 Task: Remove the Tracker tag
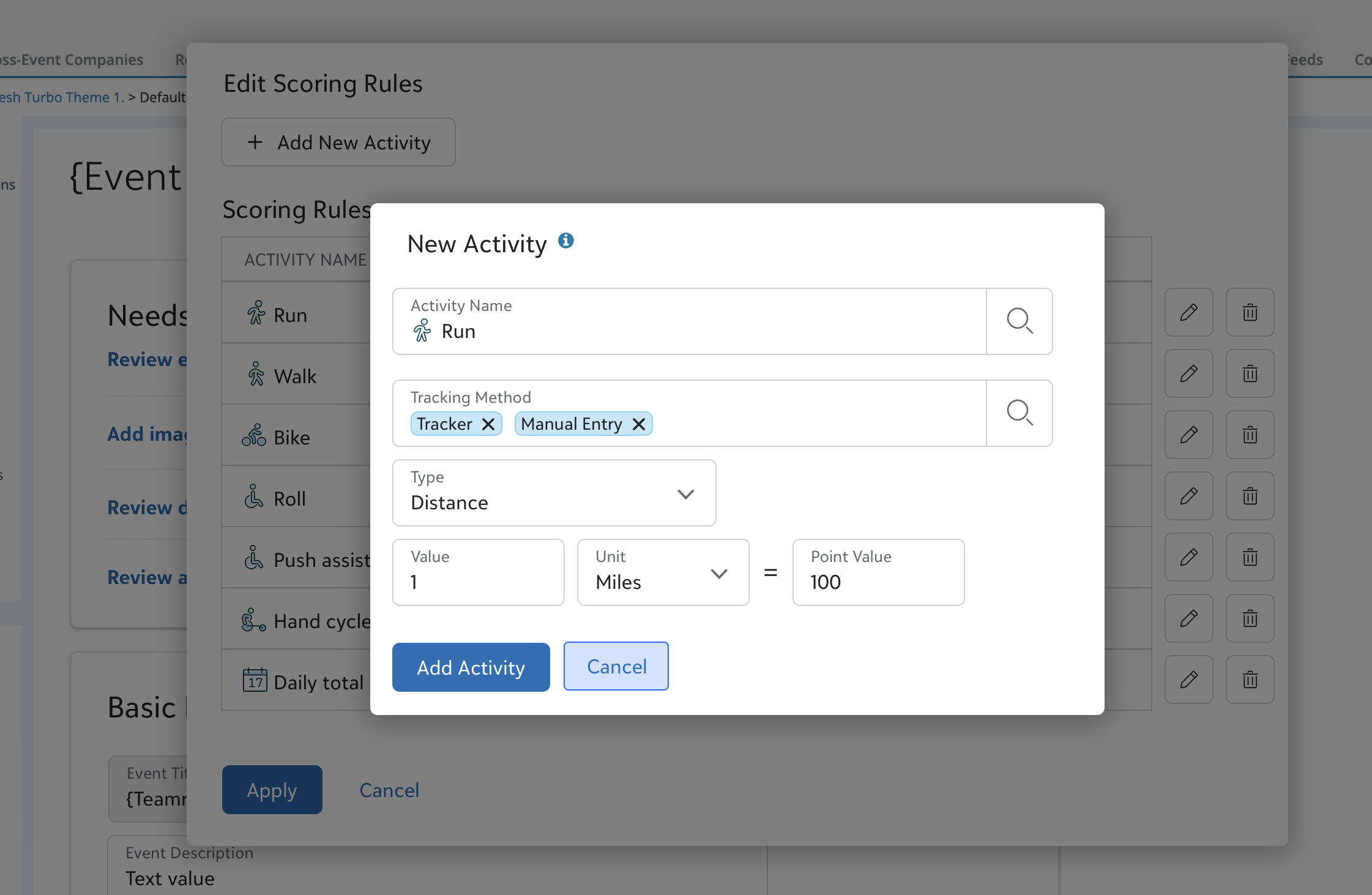coord(488,424)
